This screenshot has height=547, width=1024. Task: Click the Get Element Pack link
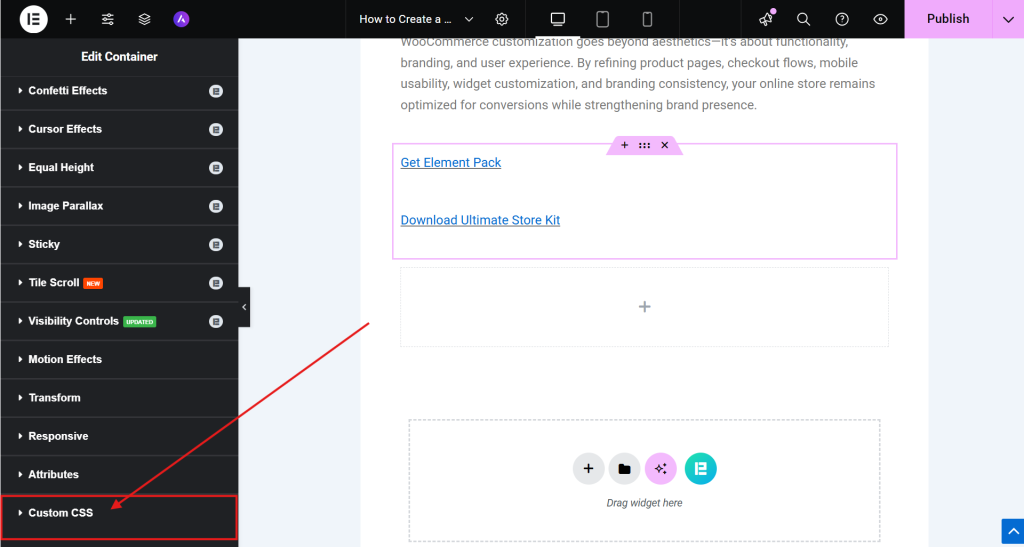point(451,163)
